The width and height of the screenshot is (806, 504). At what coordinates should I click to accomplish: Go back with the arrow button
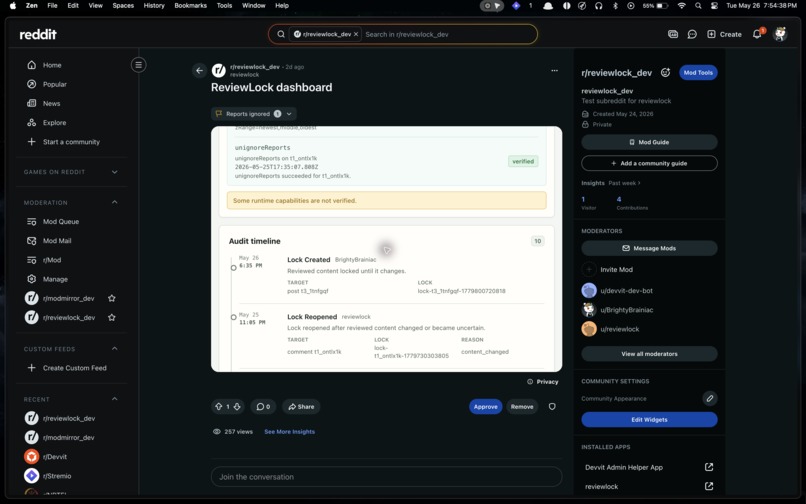[199, 70]
